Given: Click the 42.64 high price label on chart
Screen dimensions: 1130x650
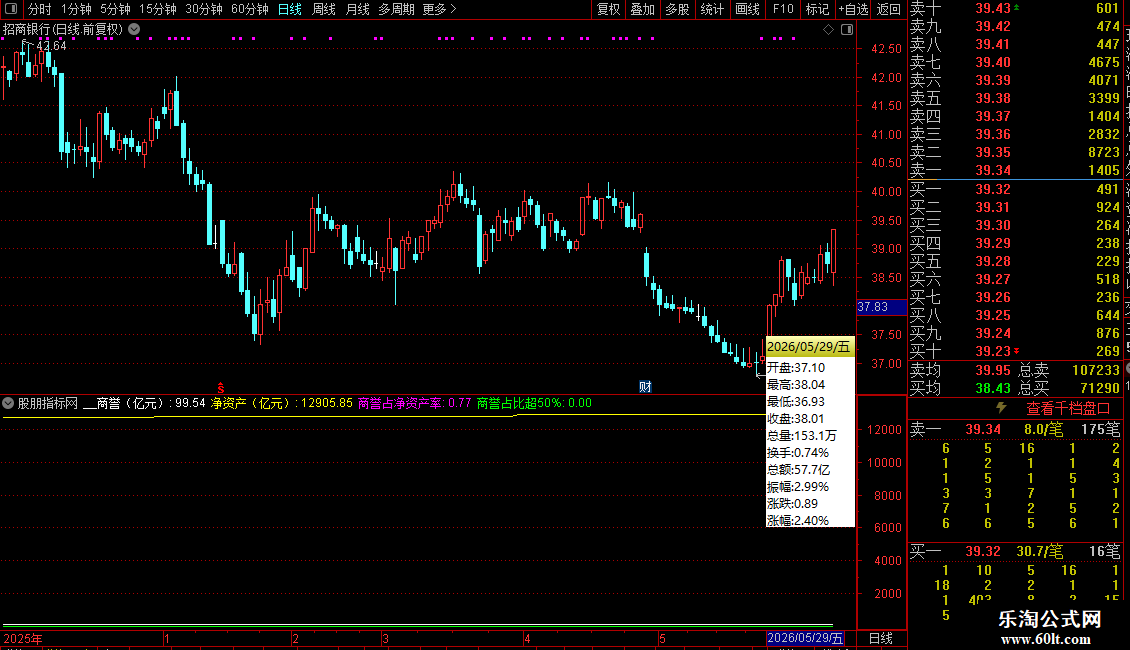Looking at the screenshot, I should pyautogui.click(x=50, y=45).
